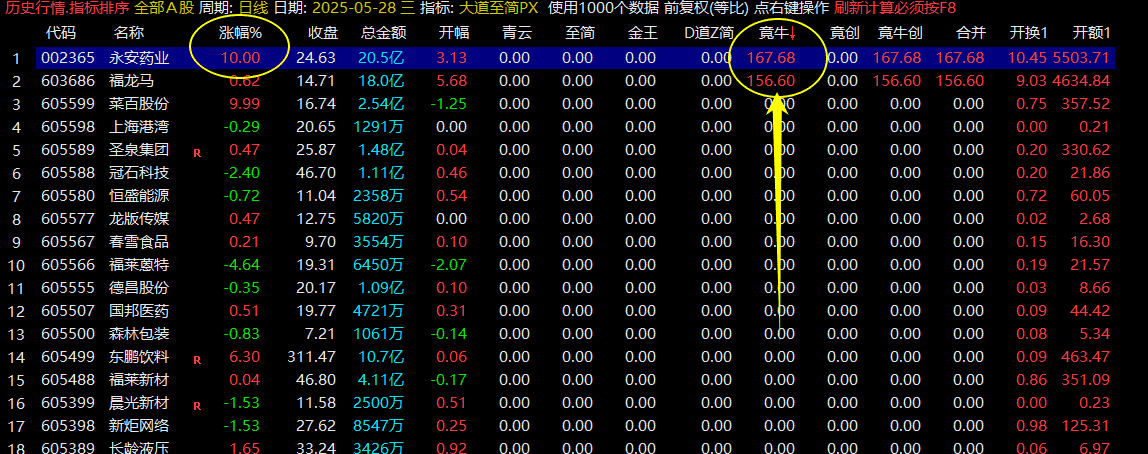Select the 冠石科技 stock name
The width and height of the screenshot is (1148, 454).
click(x=138, y=173)
